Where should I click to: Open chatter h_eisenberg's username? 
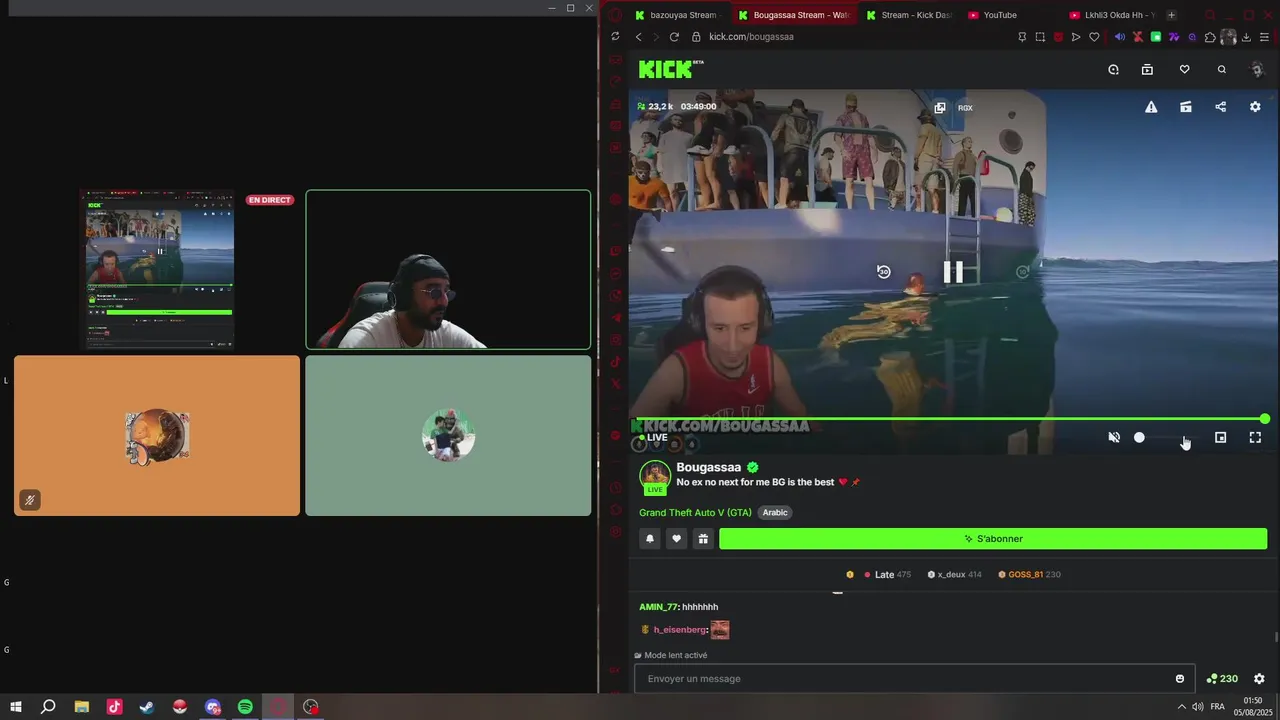coord(680,630)
